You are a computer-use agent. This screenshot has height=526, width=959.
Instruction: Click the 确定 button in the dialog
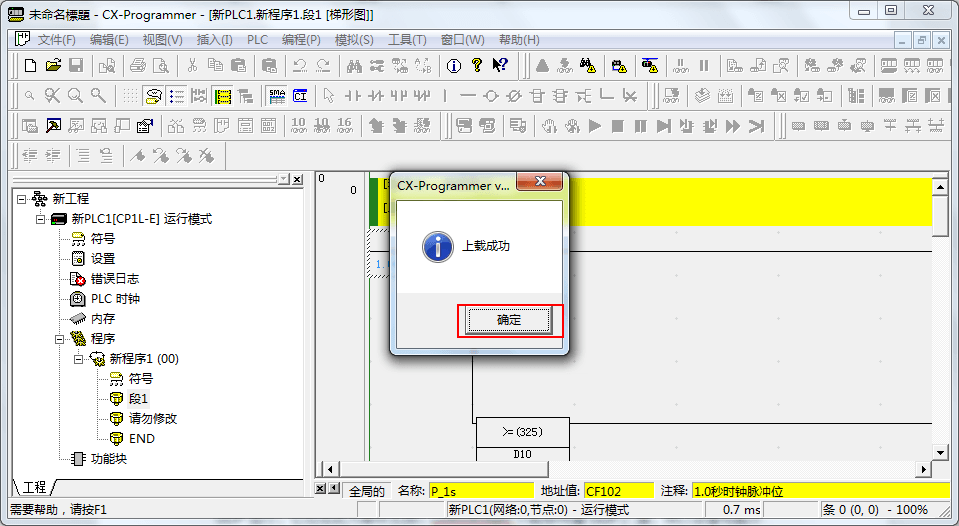[x=508, y=320]
